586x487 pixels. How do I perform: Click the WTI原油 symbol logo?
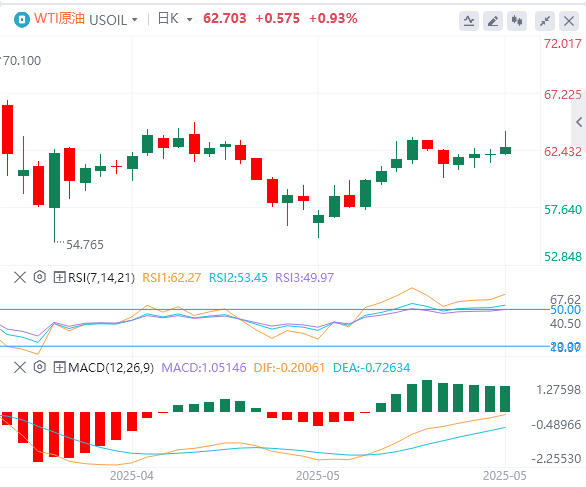pos(21,19)
